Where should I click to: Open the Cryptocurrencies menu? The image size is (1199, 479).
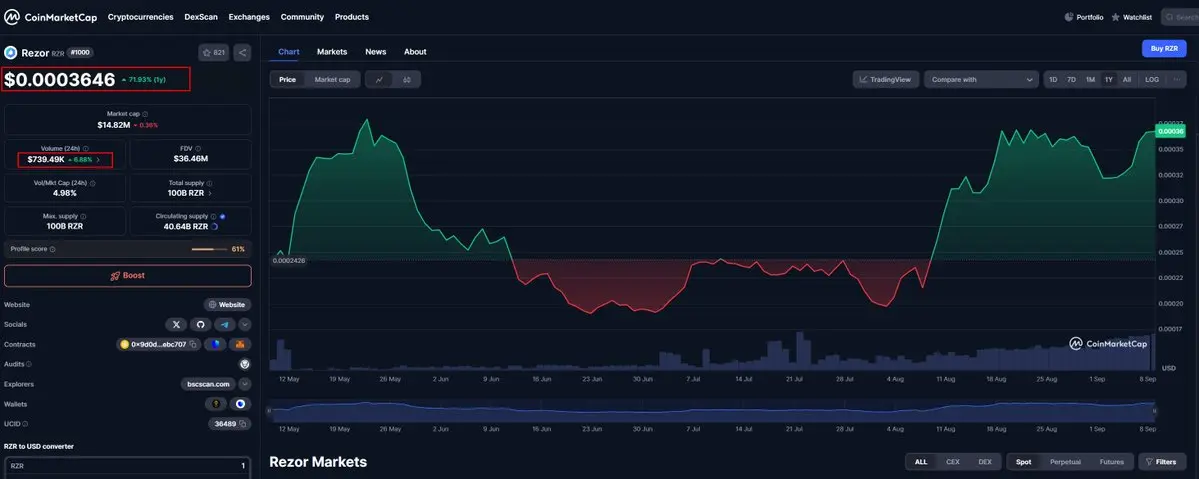coord(141,17)
